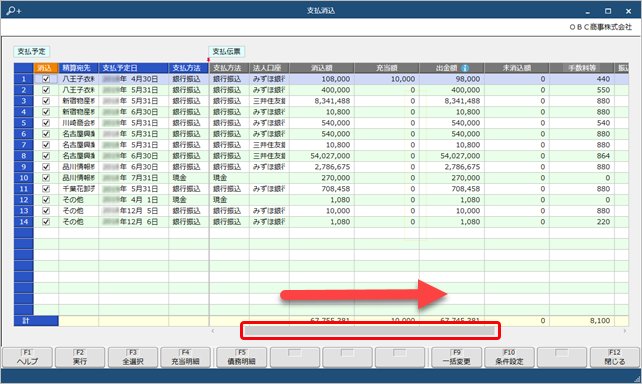Image resolution: width=642 pixels, height=384 pixels.
Task: Click company name OBC商事株式会社
Action: [600, 27]
